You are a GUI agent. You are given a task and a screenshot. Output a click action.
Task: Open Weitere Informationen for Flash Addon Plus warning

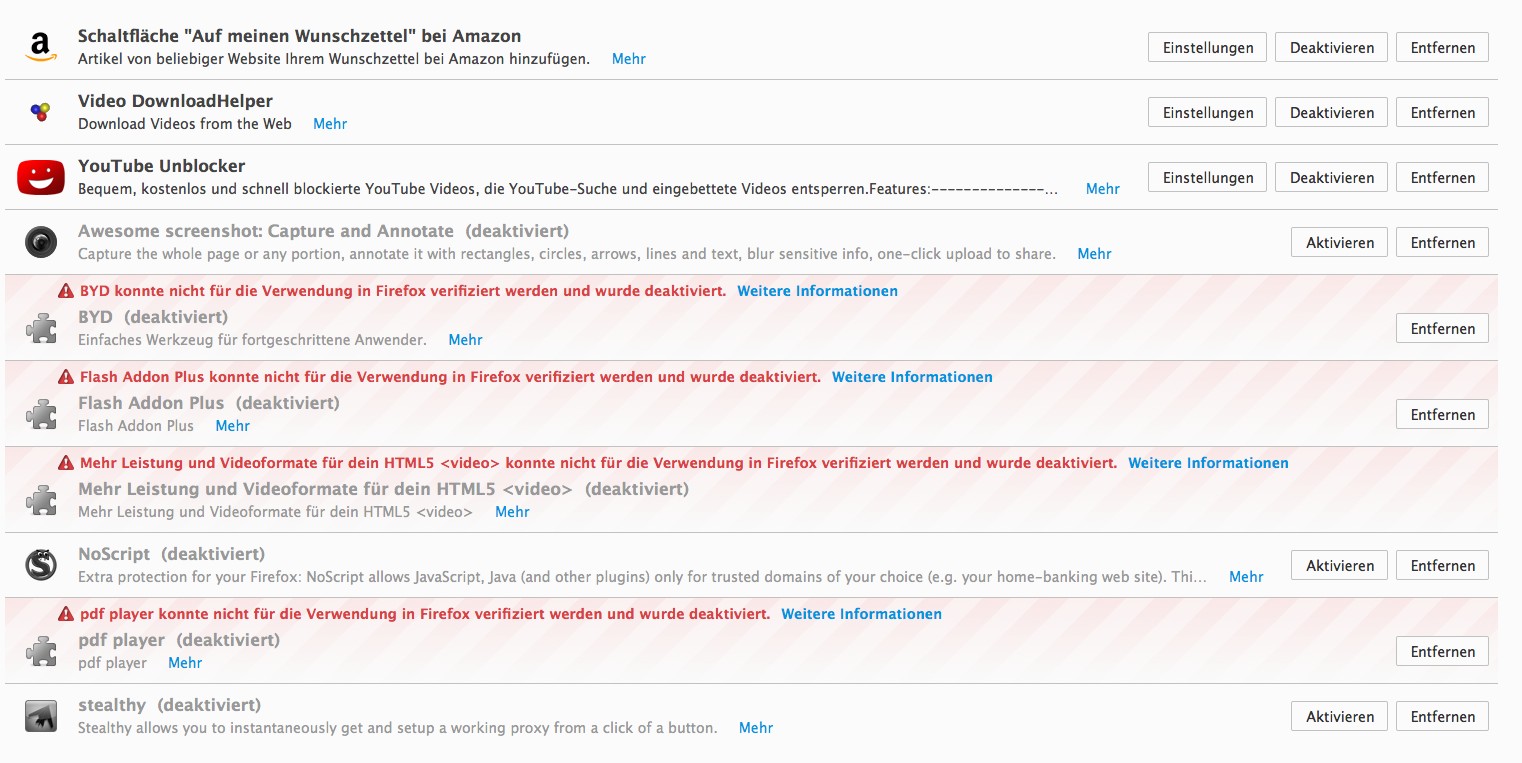click(x=912, y=377)
